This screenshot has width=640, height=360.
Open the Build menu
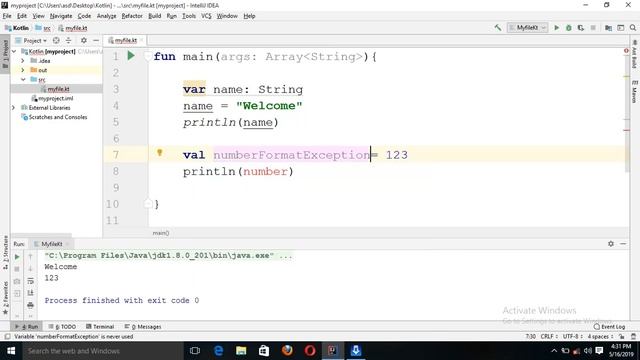point(154,16)
